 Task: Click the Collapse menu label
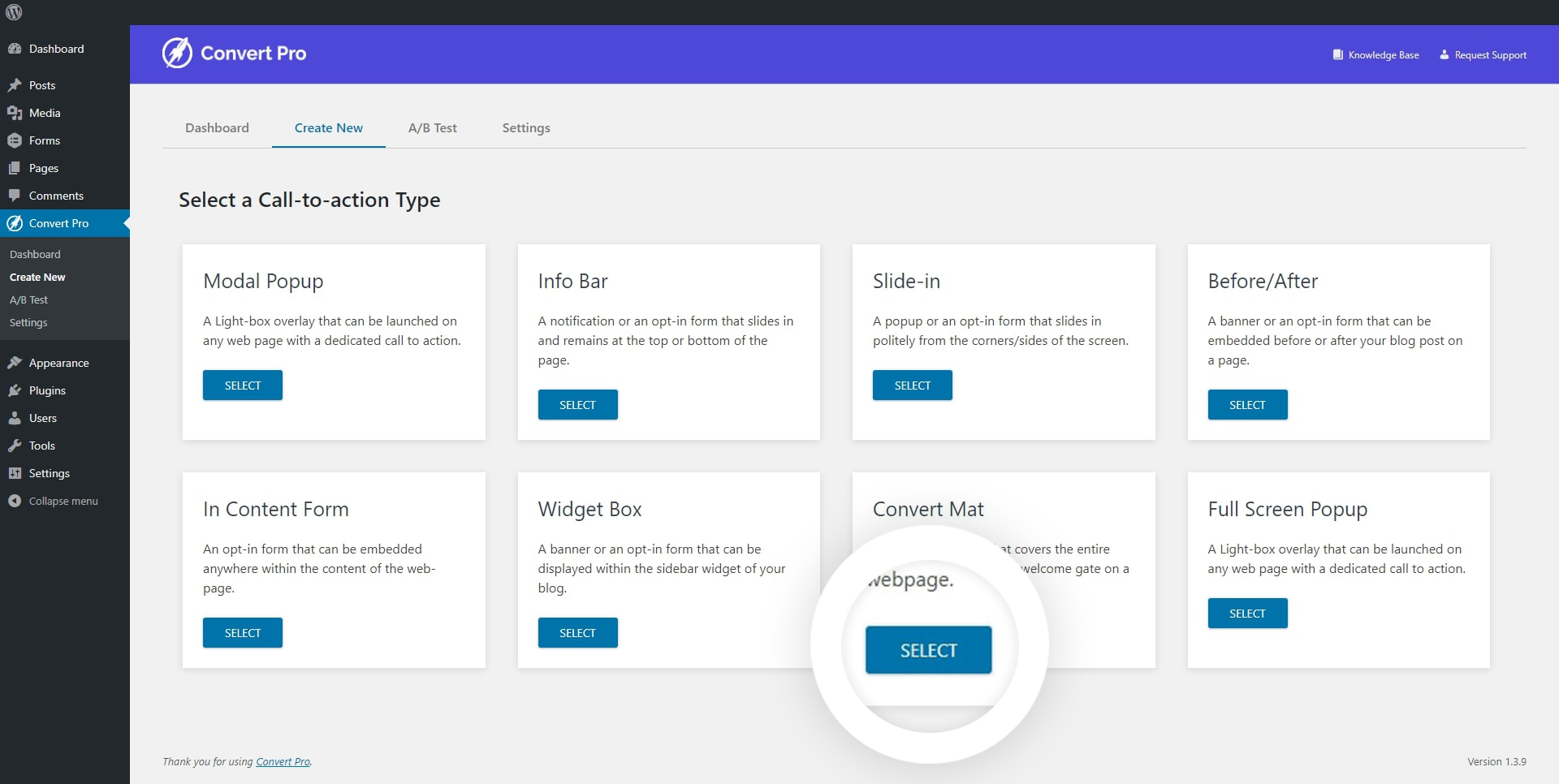[63, 501]
